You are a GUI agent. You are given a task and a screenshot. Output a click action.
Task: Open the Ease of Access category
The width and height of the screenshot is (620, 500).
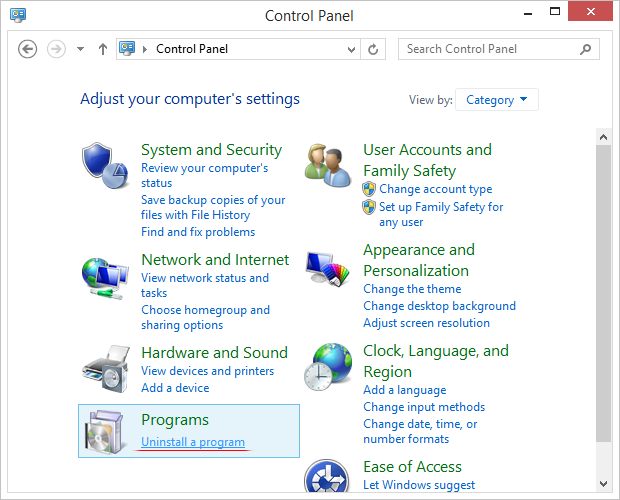click(412, 467)
